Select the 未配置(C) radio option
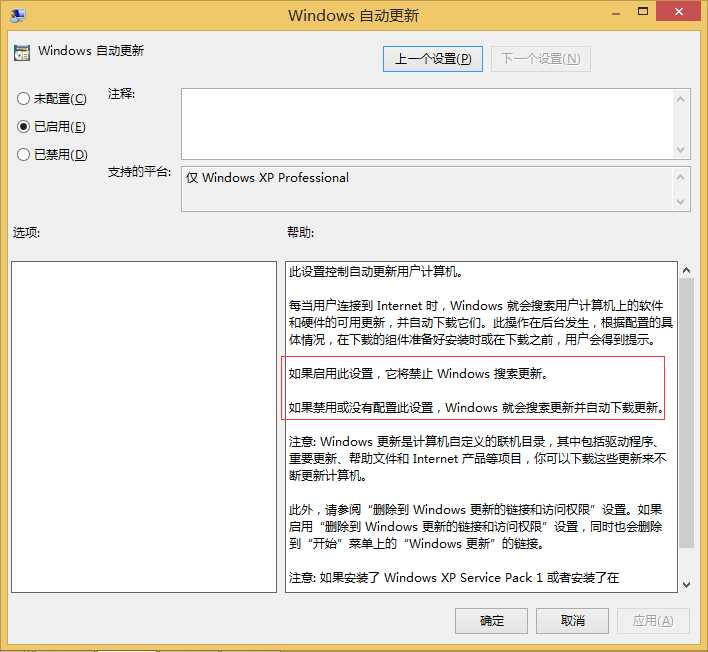The width and height of the screenshot is (708, 652). click(51, 98)
